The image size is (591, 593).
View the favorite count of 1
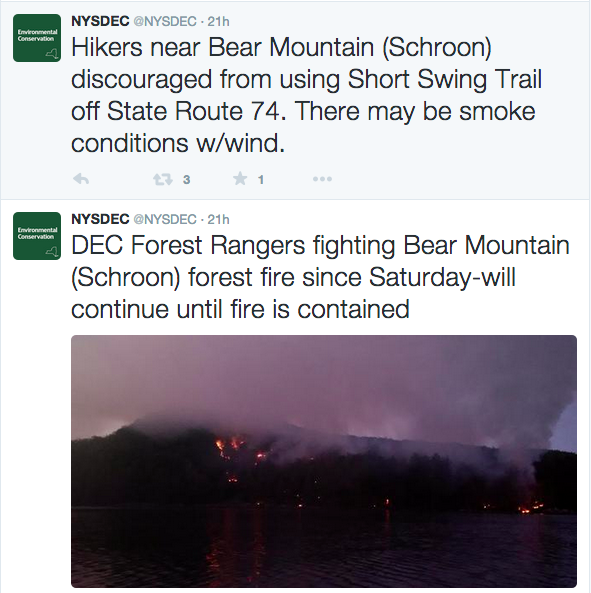(261, 180)
